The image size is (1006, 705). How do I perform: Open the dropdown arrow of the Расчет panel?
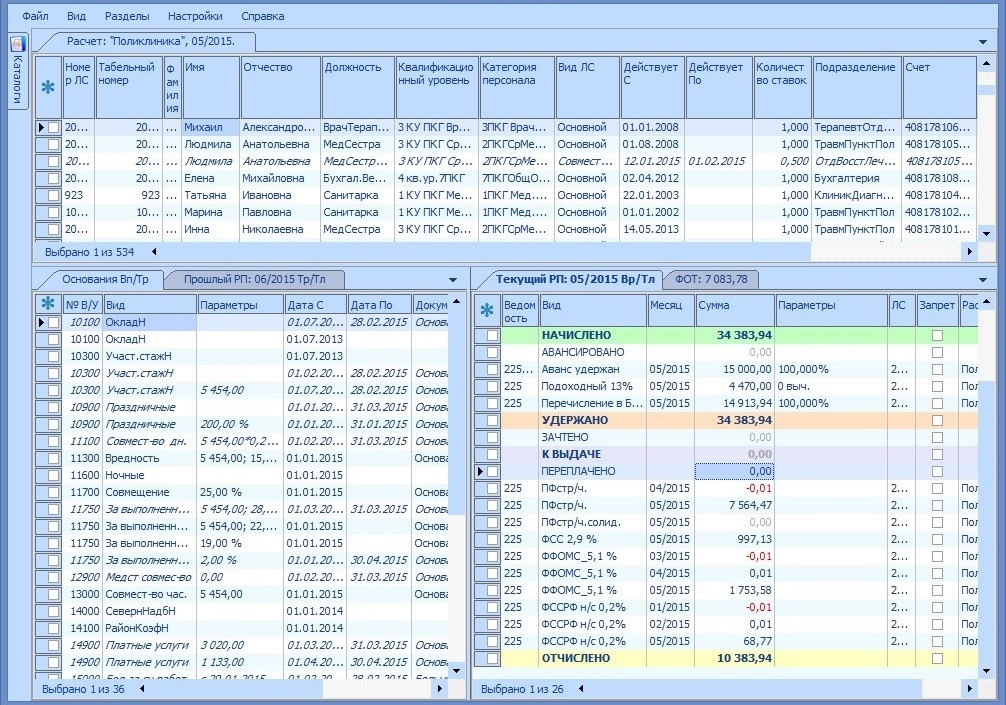click(983, 42)
